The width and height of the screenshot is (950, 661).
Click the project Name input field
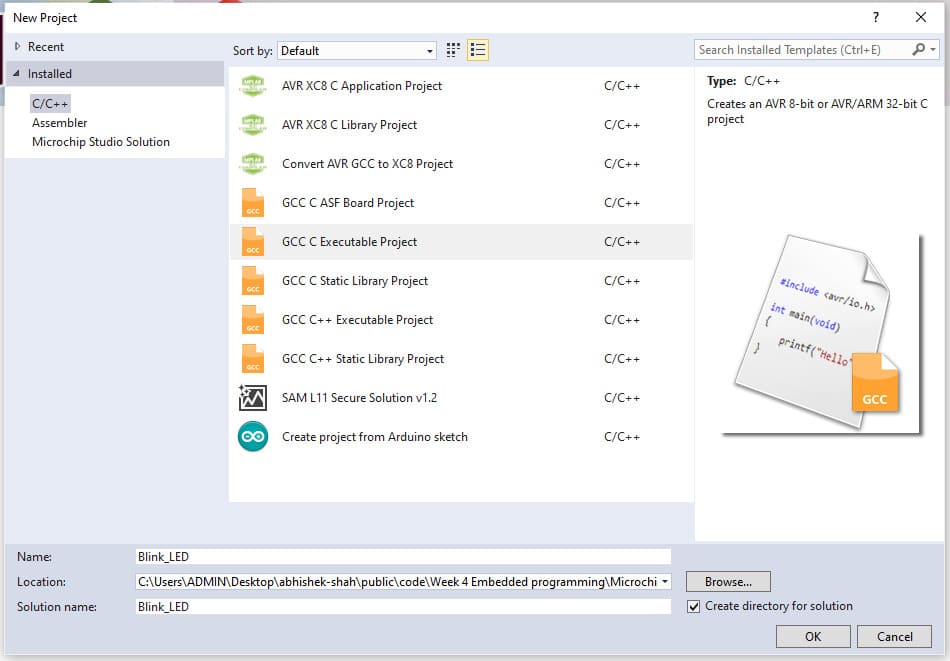pos(404,557)
